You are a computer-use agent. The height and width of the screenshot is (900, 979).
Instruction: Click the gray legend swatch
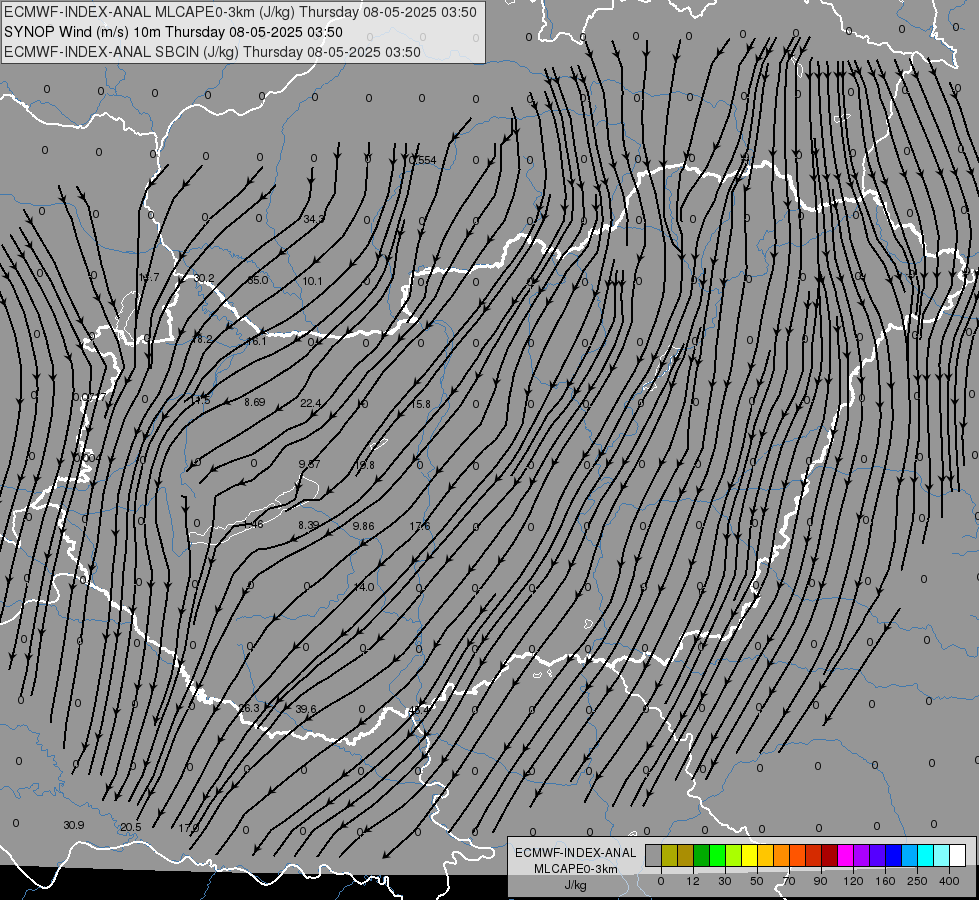point(653,855)
